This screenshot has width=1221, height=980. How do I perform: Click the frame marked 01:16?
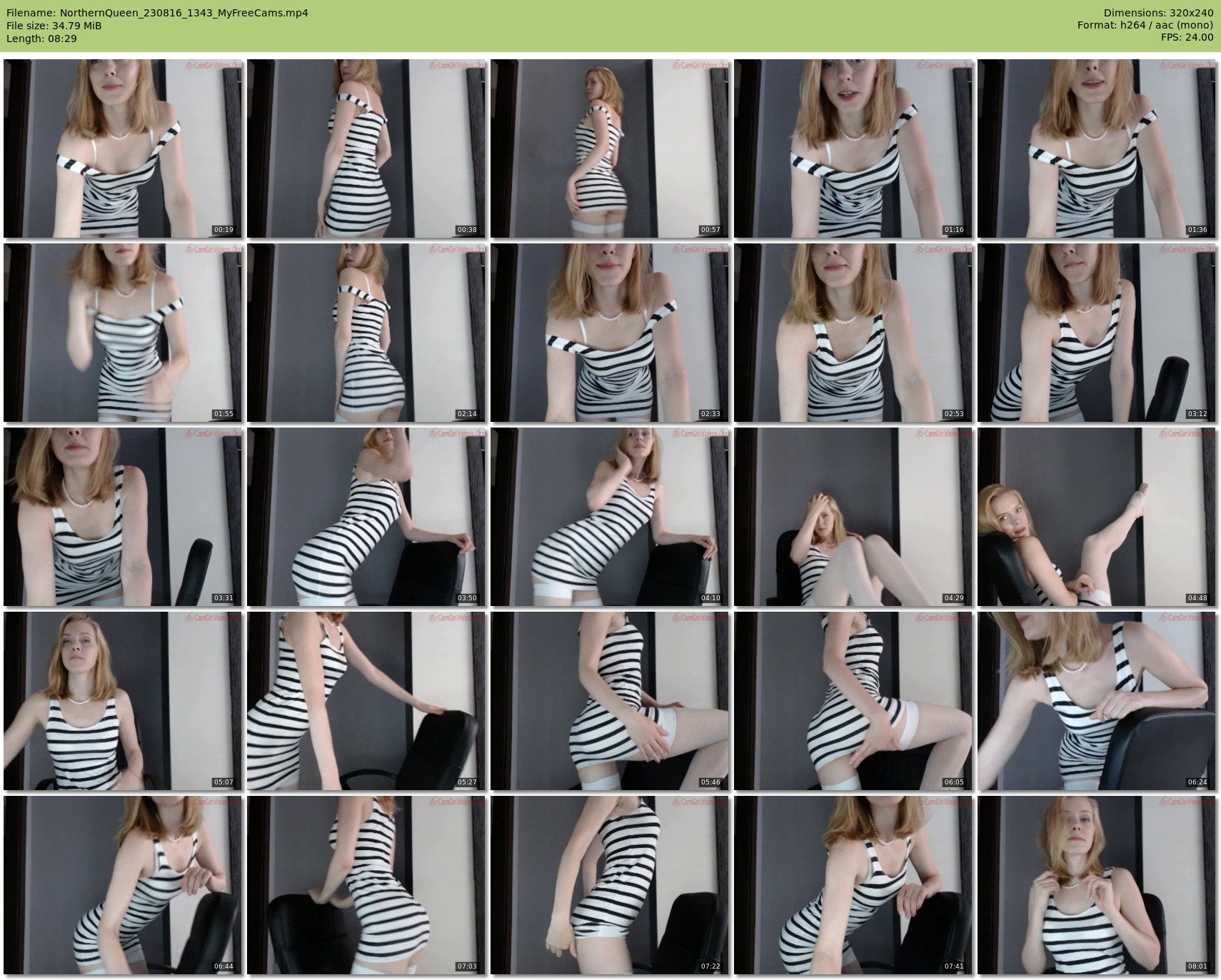coord(853,148)
